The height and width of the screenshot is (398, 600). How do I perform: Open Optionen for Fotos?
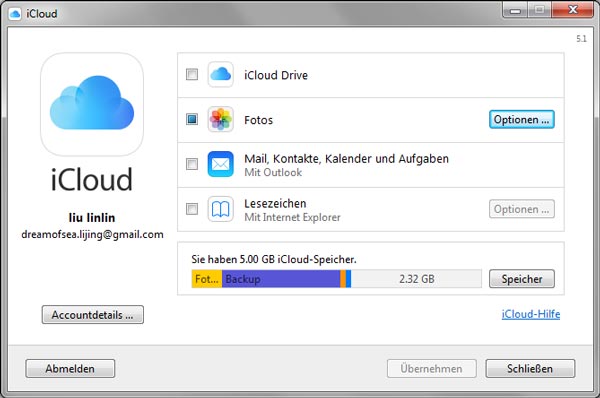pyautogui.click(x=522, y=119)
